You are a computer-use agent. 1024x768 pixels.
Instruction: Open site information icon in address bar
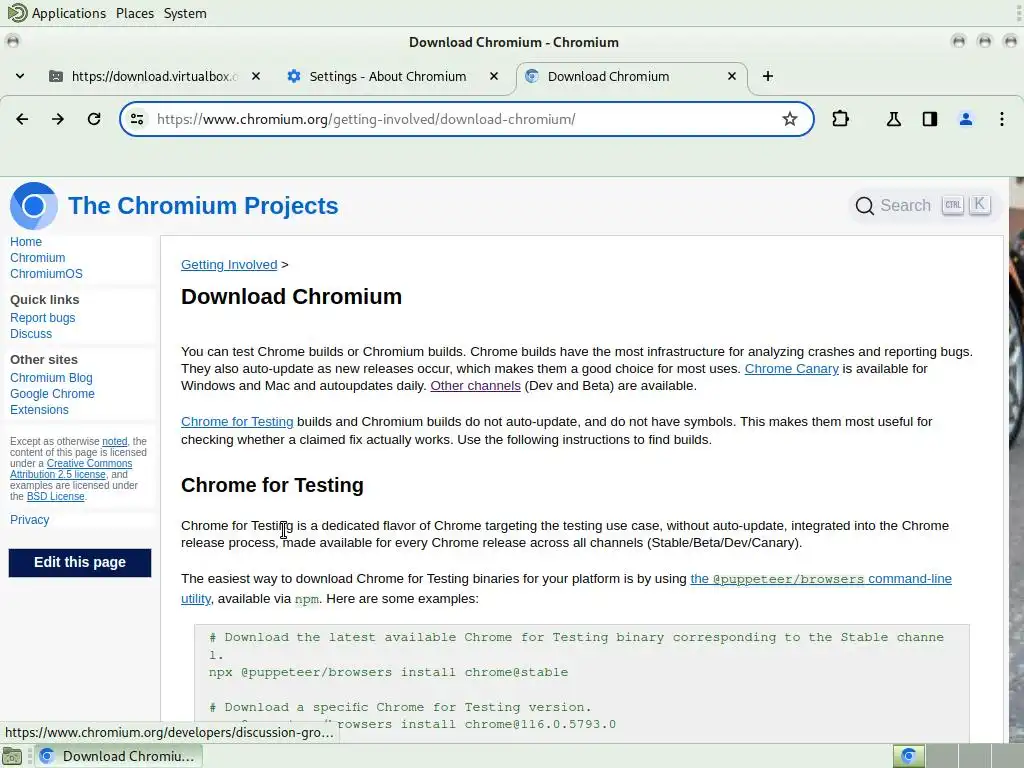[137, 119]
